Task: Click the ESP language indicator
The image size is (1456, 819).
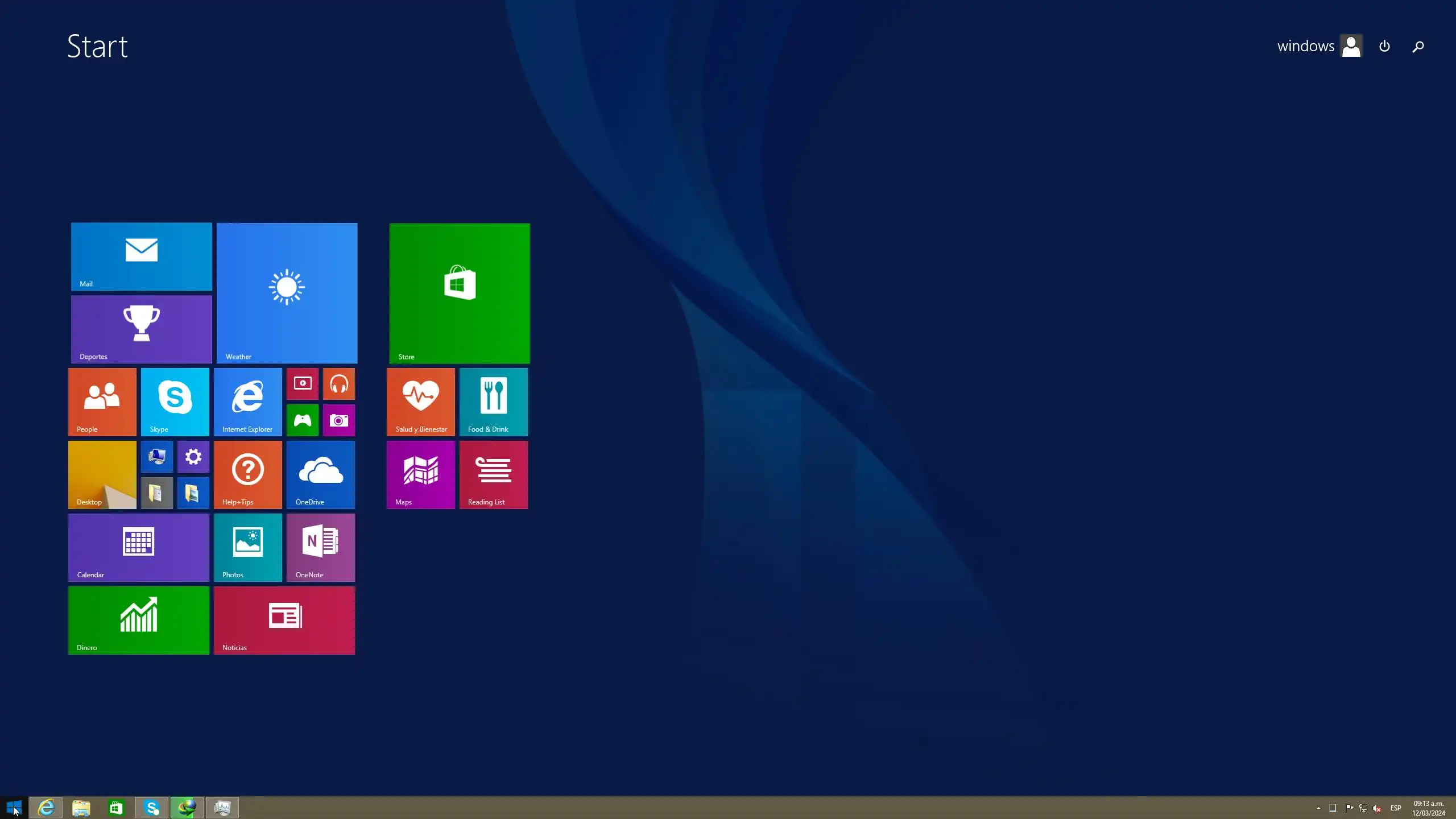Action: pos(1396,808)
